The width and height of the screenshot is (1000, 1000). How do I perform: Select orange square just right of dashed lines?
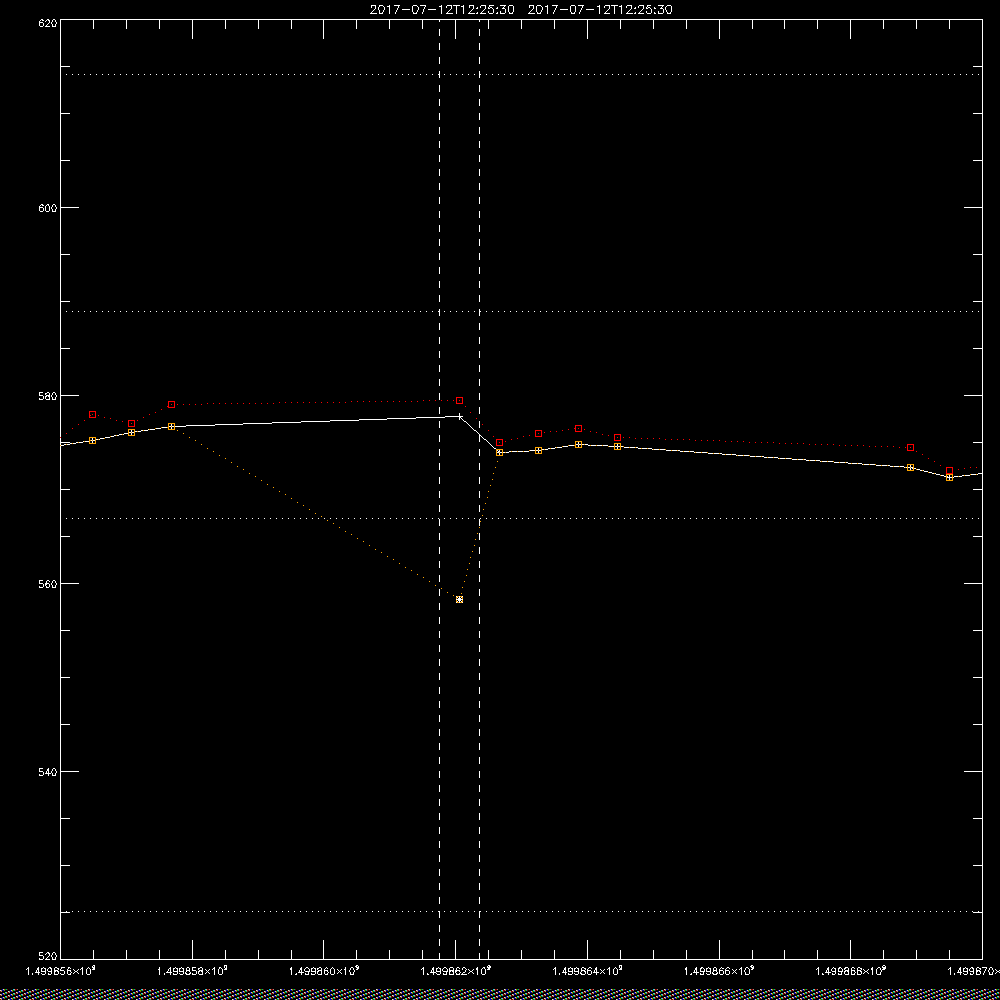point(499,452)
